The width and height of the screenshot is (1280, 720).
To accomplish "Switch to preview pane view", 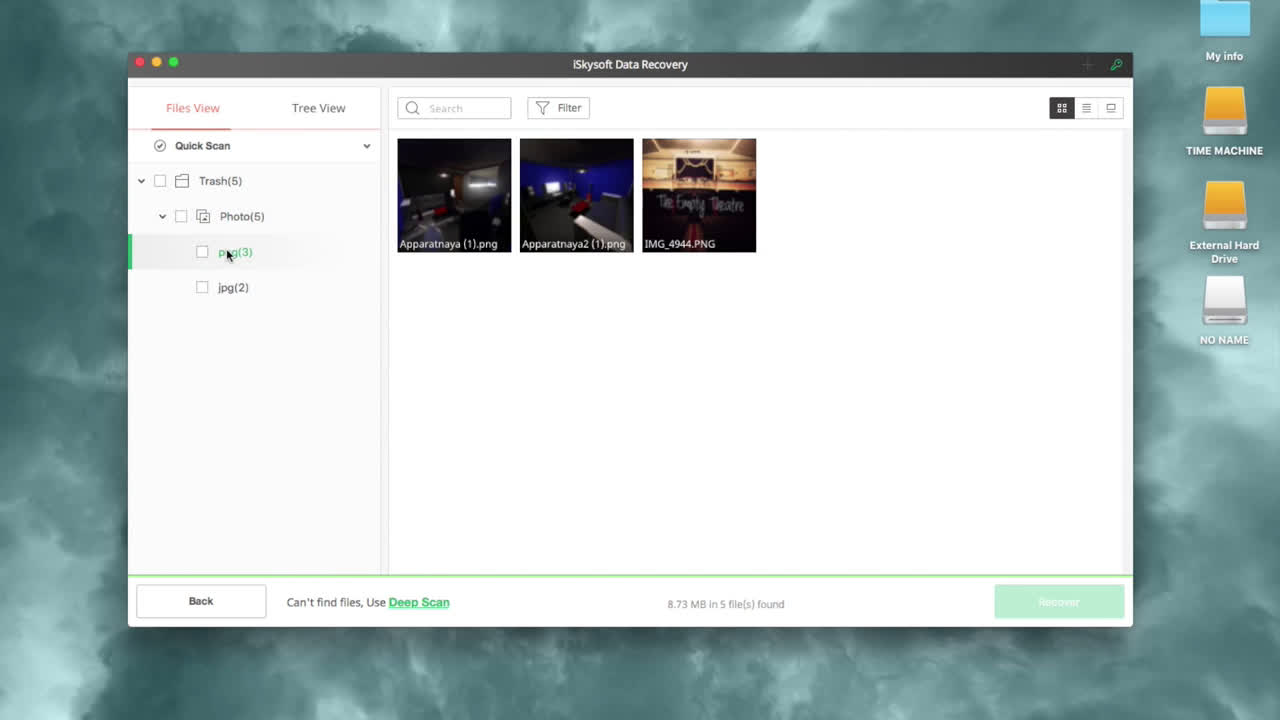I will coord(1111,108).
